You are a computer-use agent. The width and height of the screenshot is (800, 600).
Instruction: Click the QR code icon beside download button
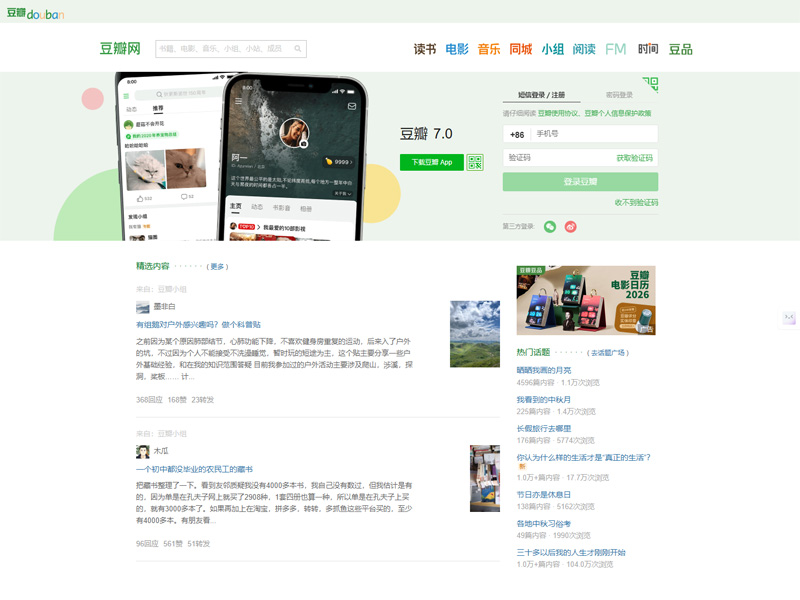(475, 162)
